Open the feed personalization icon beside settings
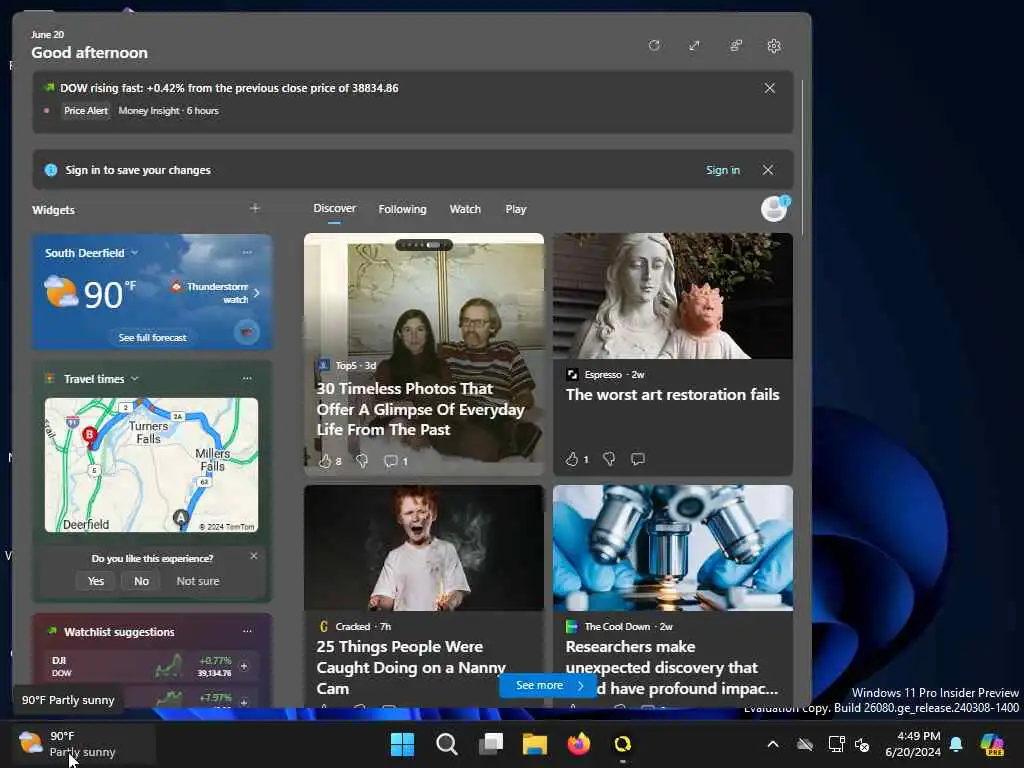The image size is (1024, 768). tap(735, 46)
